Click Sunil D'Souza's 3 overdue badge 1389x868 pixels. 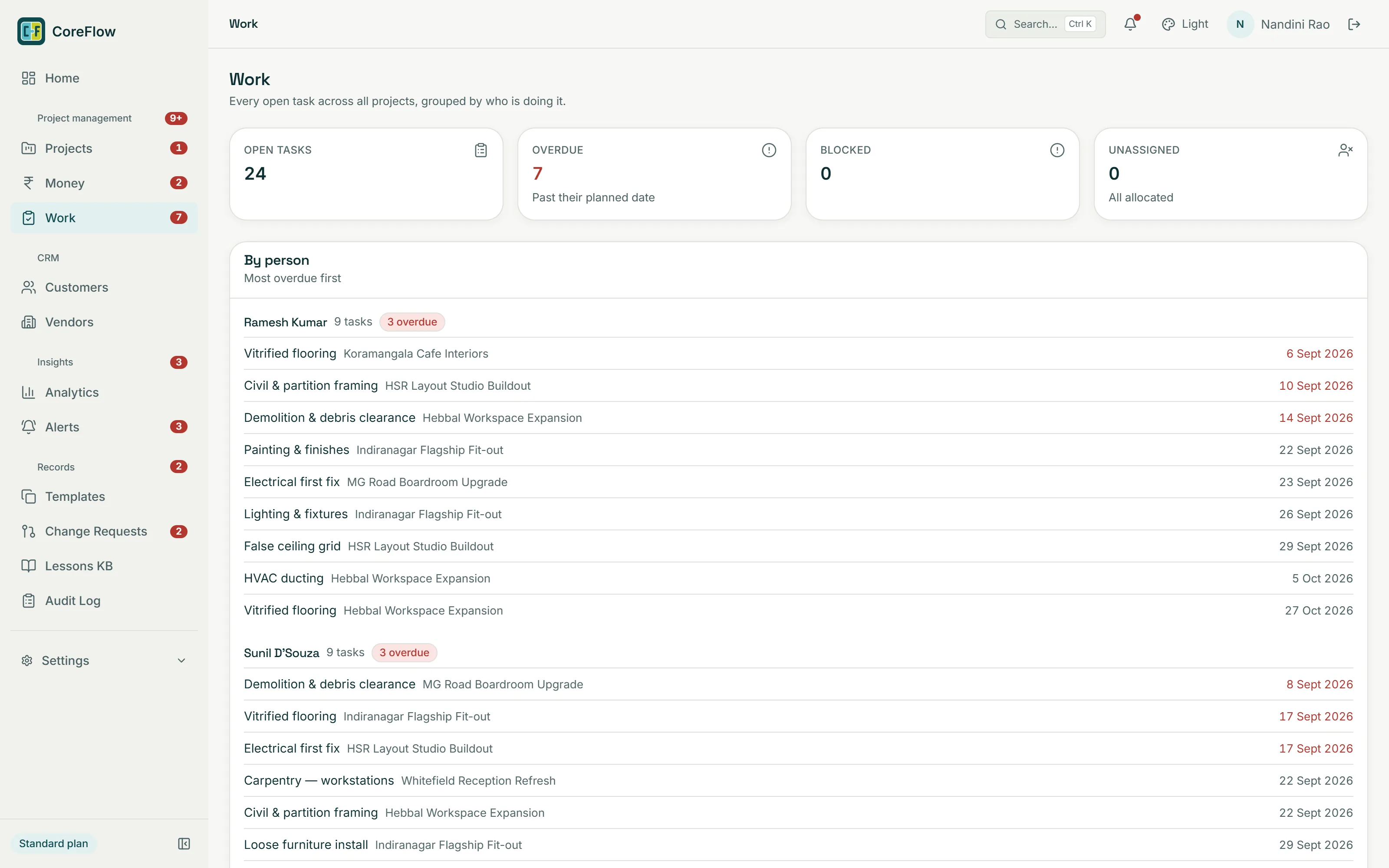coord(404,653)
